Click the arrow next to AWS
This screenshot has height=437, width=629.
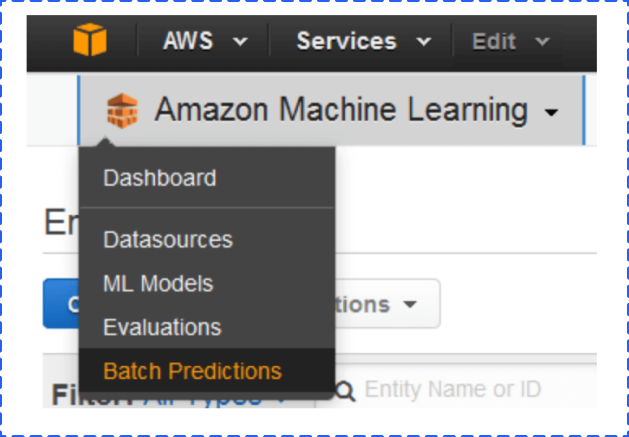(x=239, y=43)
